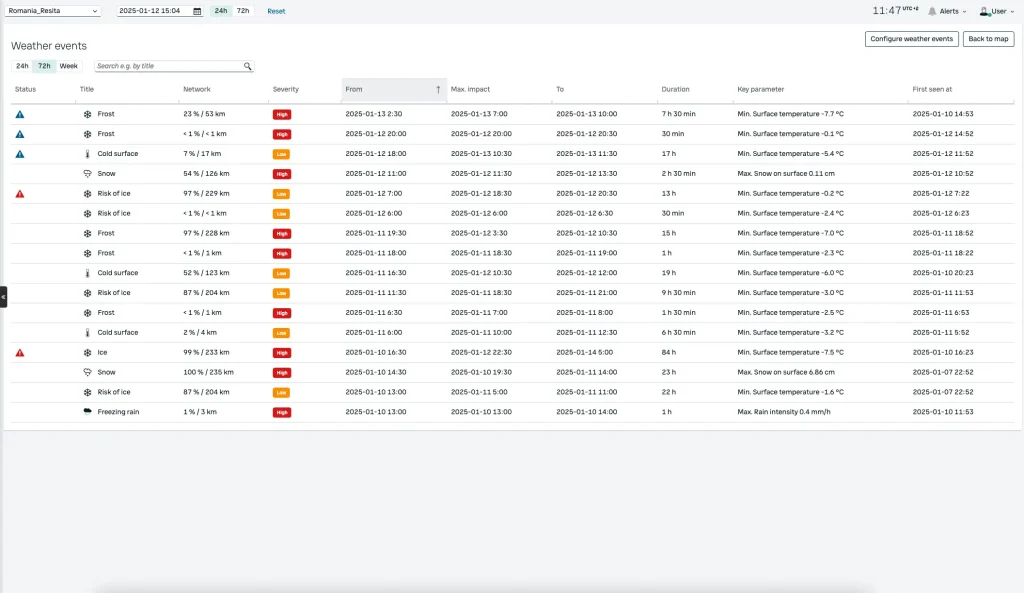The height and width of the screenshot is (593, 1024).
Task: Click the snow icon in the 100 % / 235 km row
Action: tap(88, 372)
